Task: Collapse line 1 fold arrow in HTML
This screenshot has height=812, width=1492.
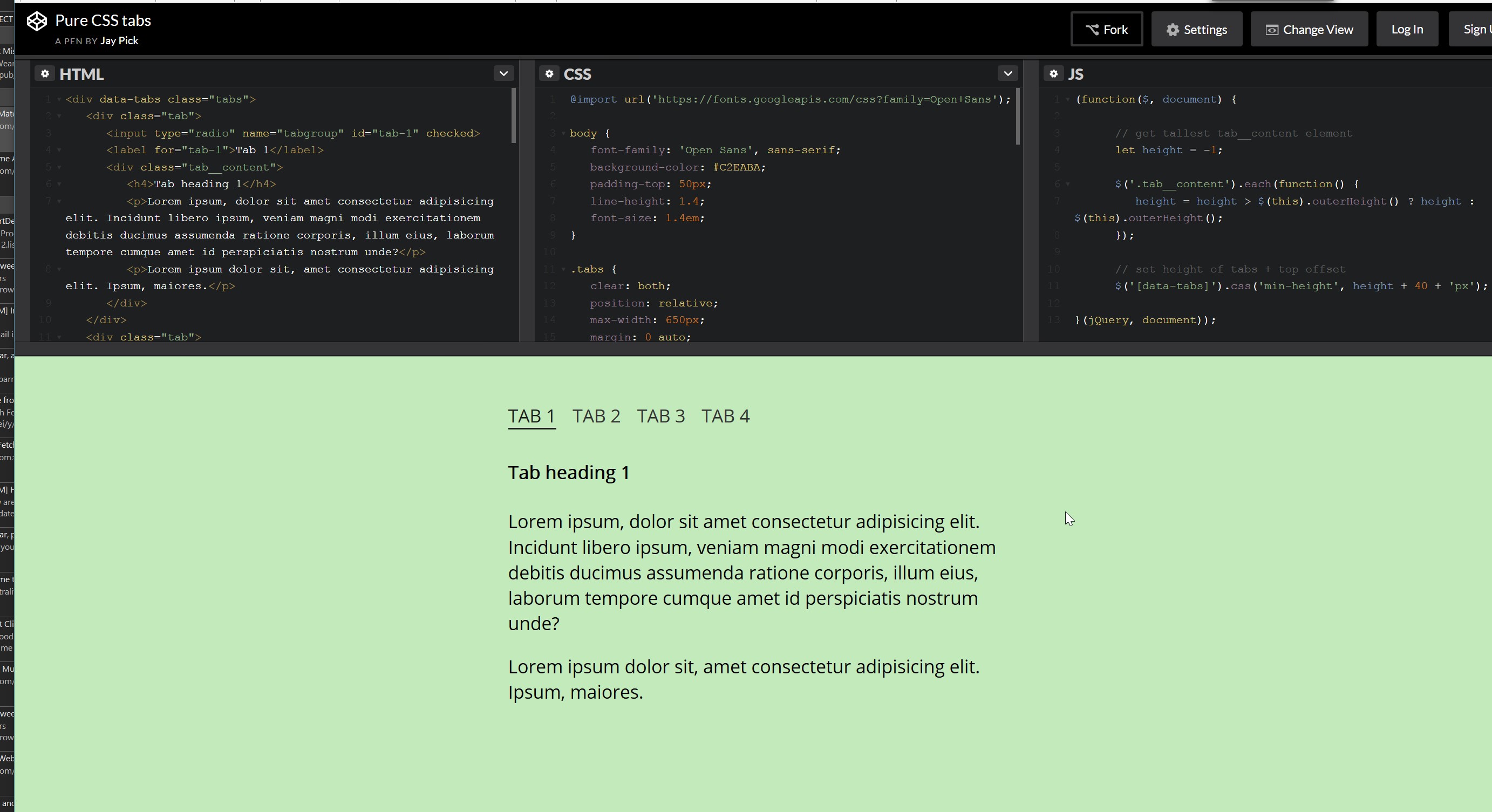Action: coord(59,100)
